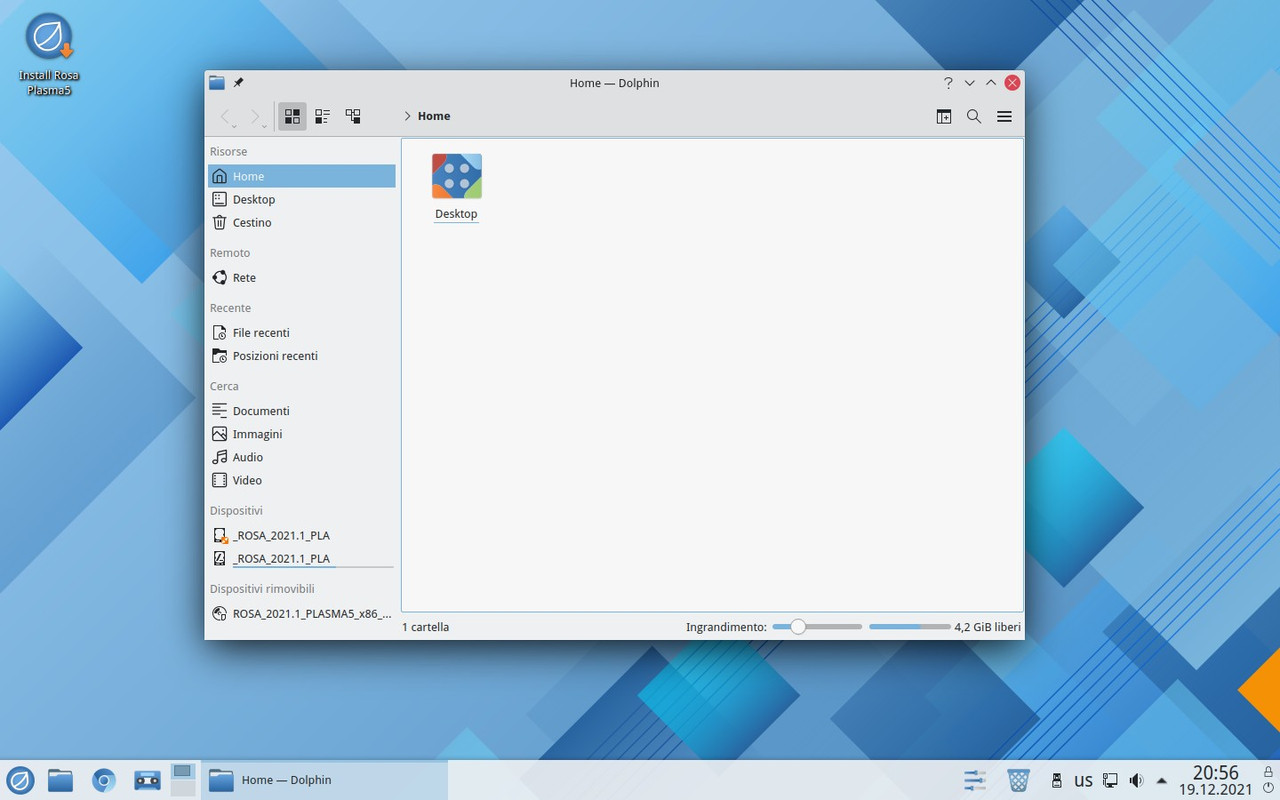Lock the screen from panel
This screenshot has width=1280, height=800.
click(1268, 772)
